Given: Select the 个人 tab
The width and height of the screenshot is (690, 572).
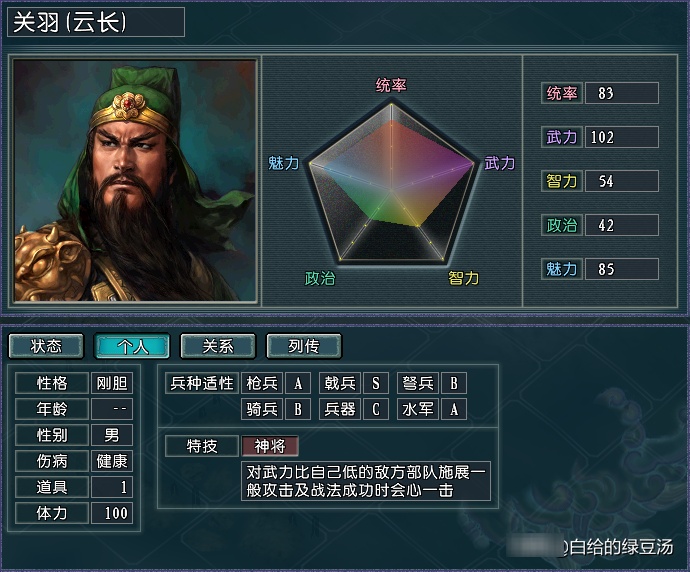Looking at the screenshot, I should point(132,346).
